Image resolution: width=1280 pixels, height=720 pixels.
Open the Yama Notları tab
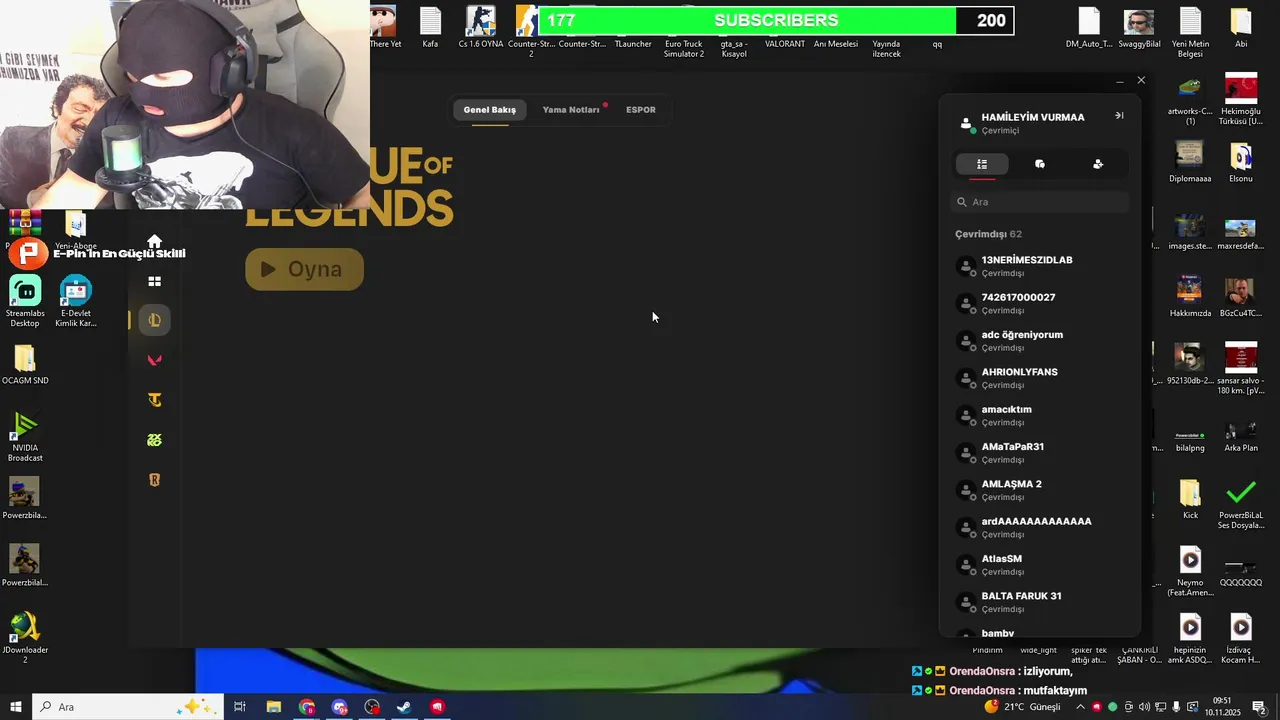tap(571, 110)
